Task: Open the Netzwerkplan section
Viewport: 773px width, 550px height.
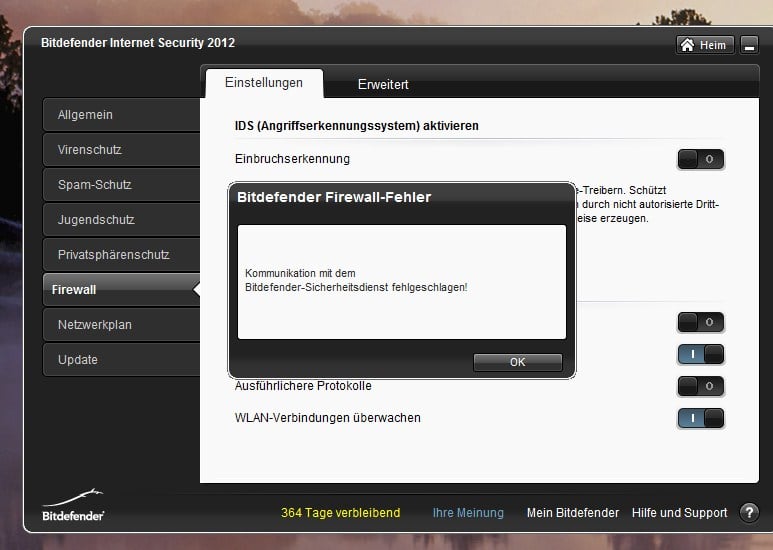Action: pos(121,325)
